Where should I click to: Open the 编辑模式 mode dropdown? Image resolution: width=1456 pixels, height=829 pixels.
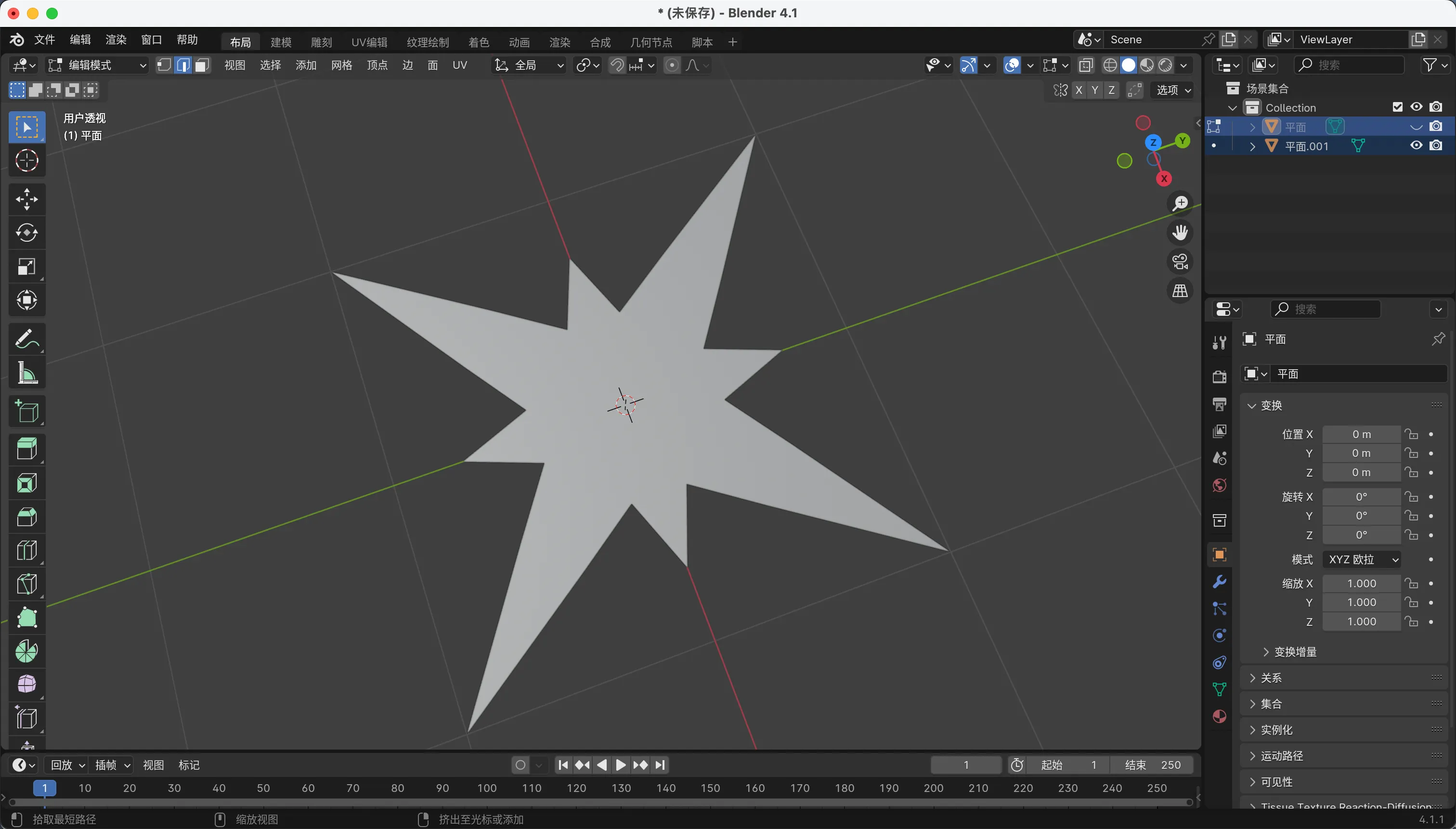click(x=98, y=65)
